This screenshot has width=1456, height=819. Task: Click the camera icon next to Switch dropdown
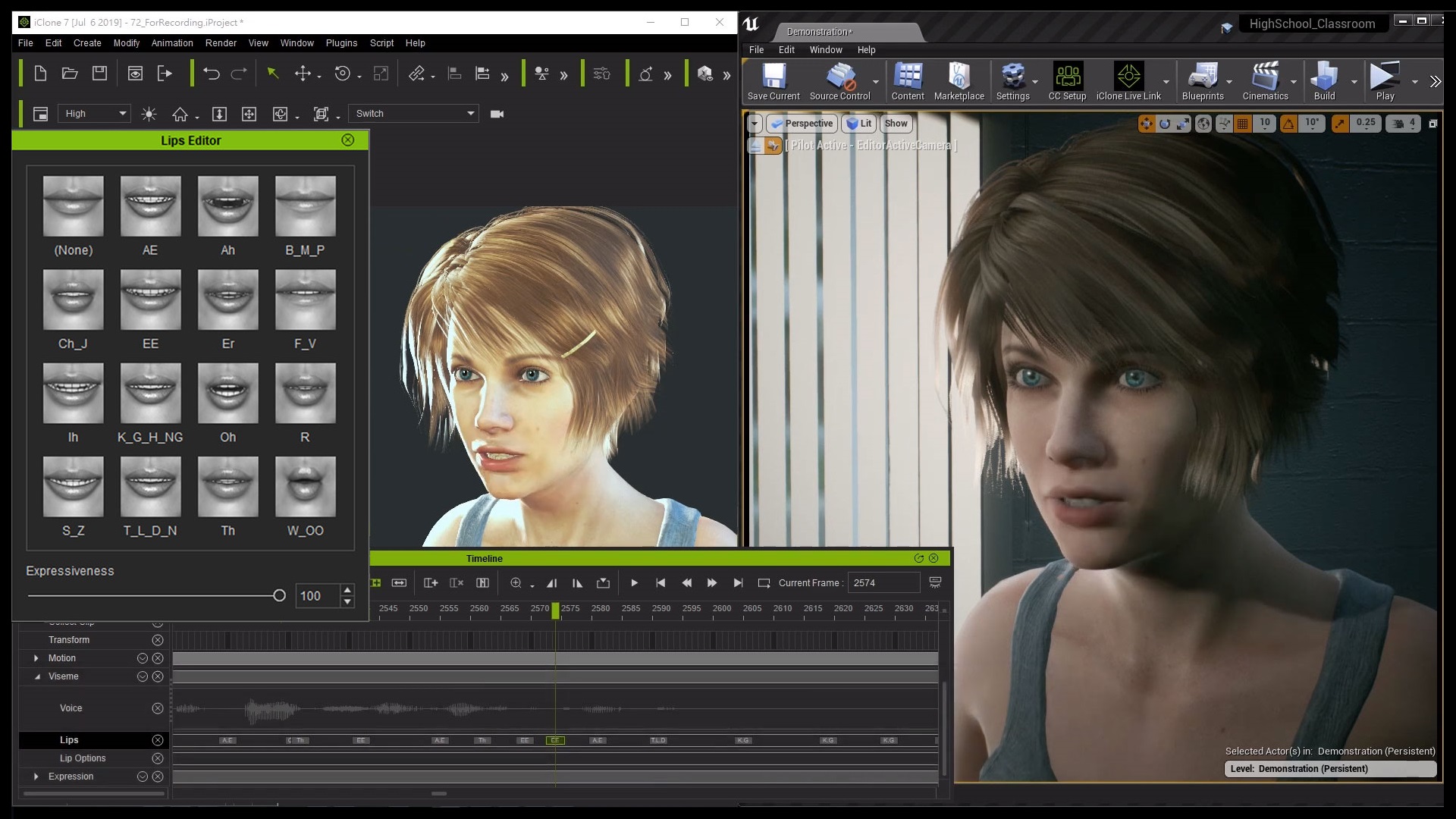[497, 114]
